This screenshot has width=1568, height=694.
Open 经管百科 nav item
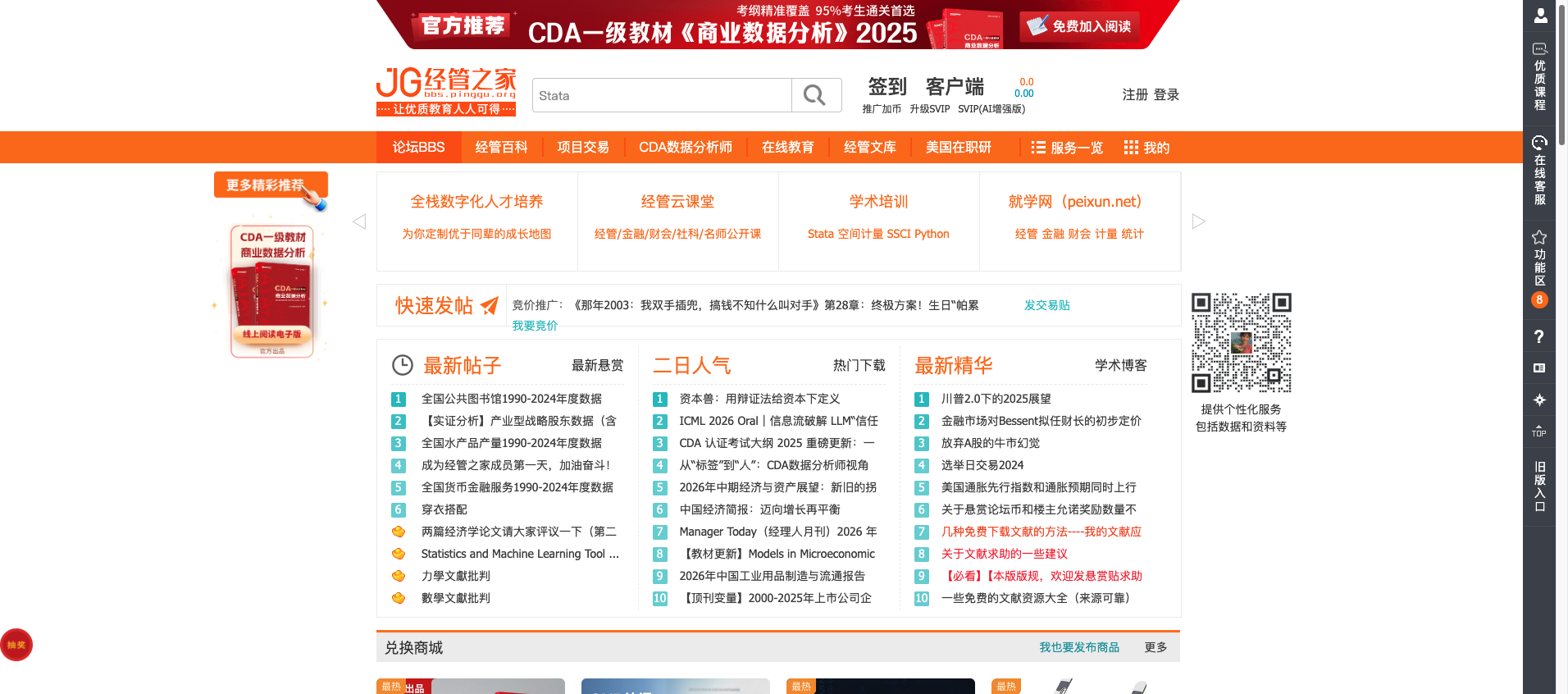(x=501, y=147)
